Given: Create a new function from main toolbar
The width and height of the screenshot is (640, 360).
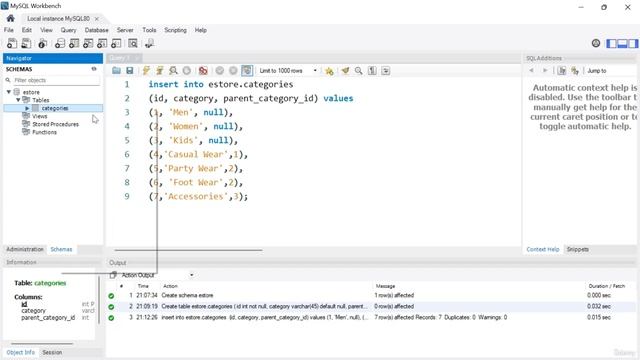Looking at the screenshot, I should (x=116, y=43).
